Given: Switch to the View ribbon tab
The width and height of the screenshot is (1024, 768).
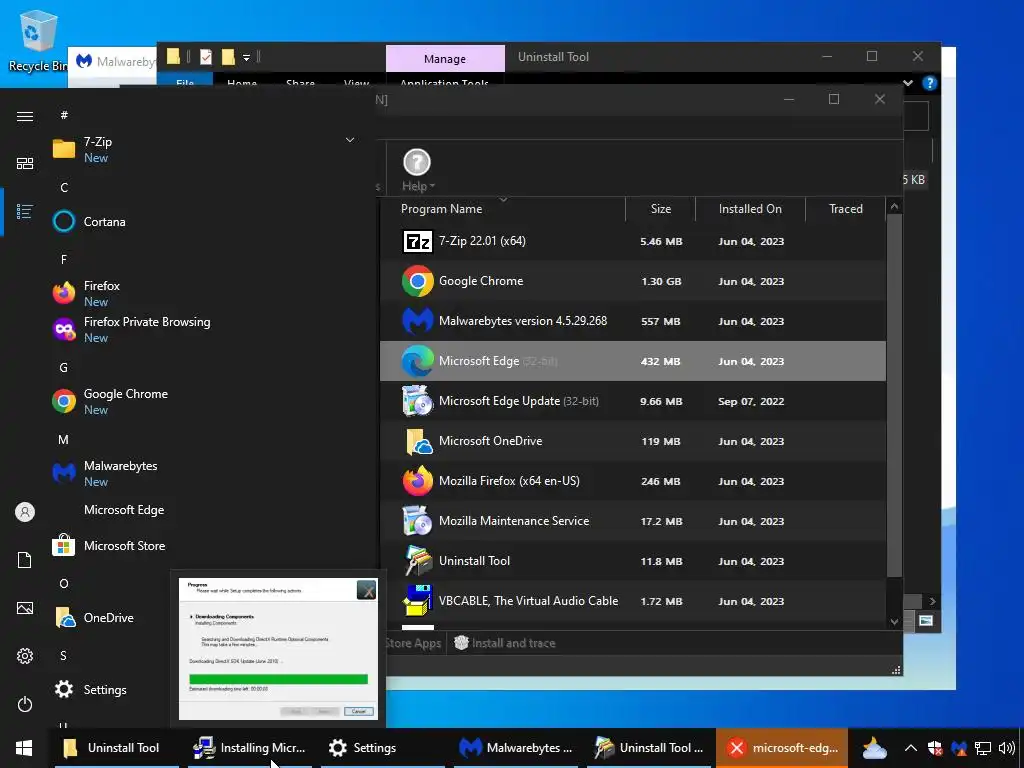Looking at the screenshot, I should 357,82.
